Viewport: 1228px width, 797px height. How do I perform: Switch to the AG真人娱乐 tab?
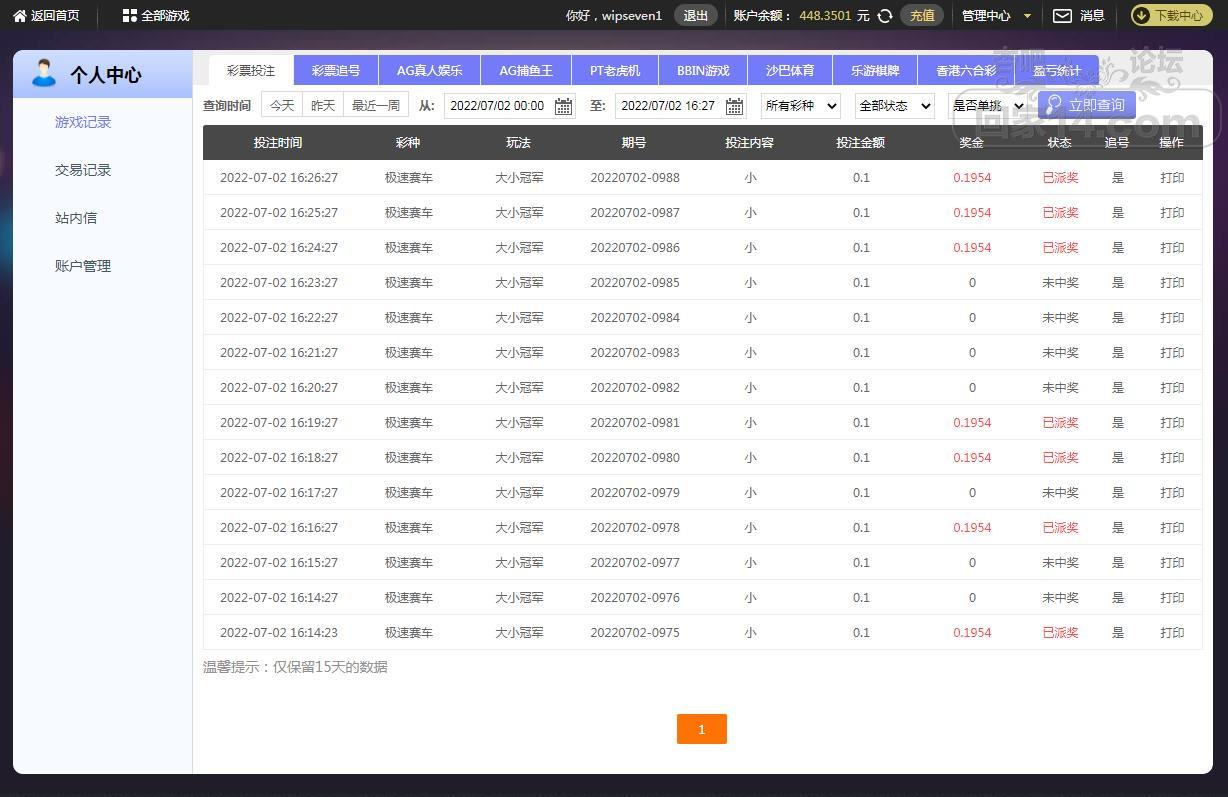[429, 71]
